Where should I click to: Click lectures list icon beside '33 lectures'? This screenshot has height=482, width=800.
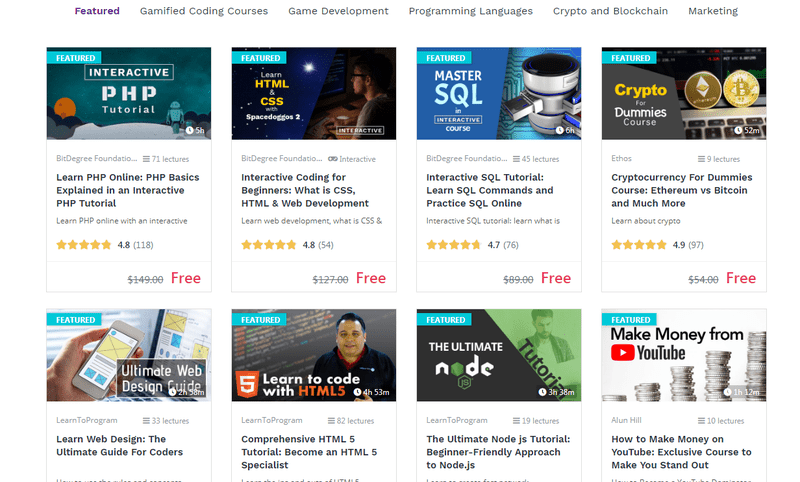pyautogui.click(x=146, y=421)
